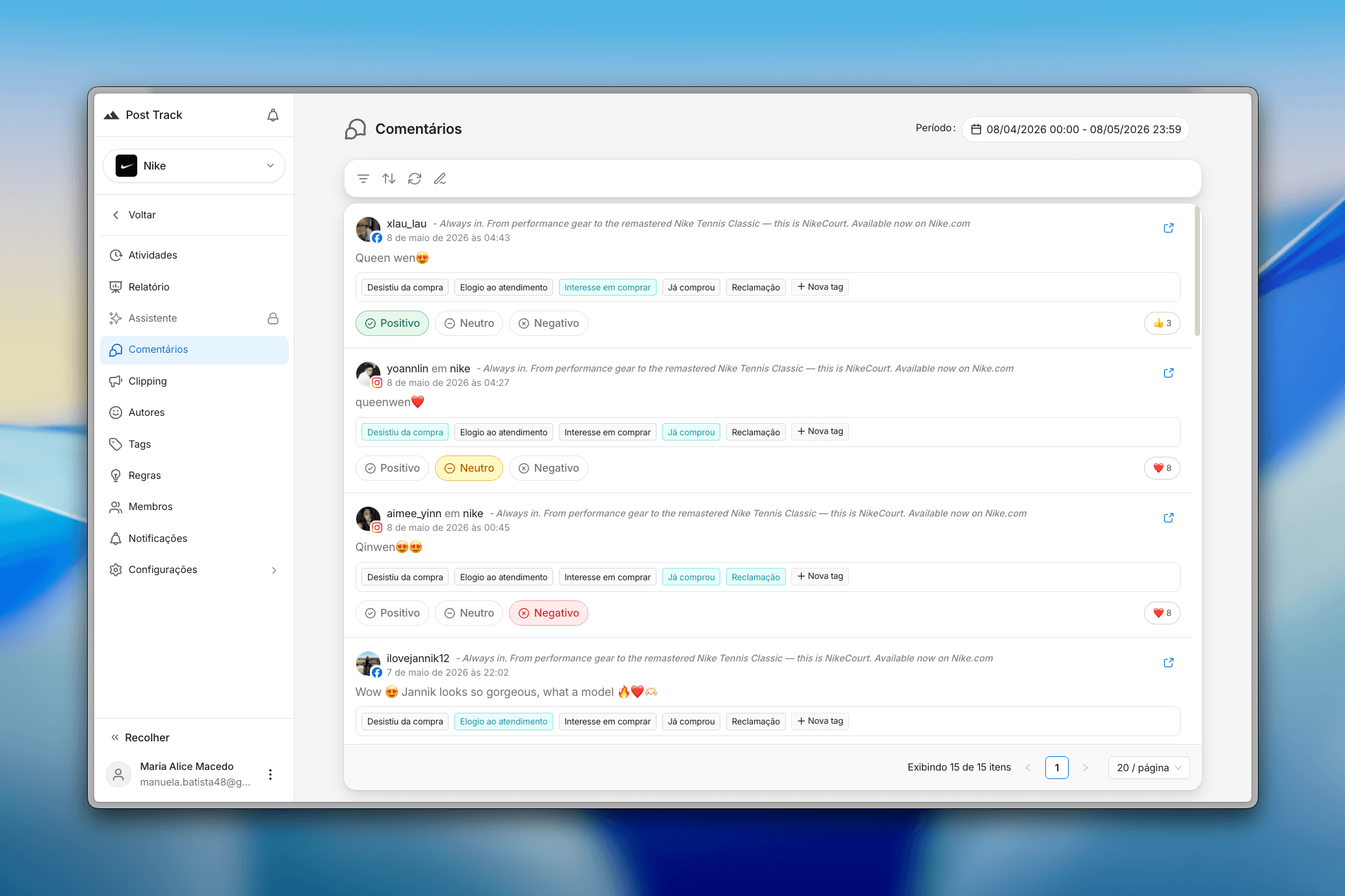Open aimee_yinn comment external link icon
Viewport: 1345px width, 896px height.
pos(1168,518)
